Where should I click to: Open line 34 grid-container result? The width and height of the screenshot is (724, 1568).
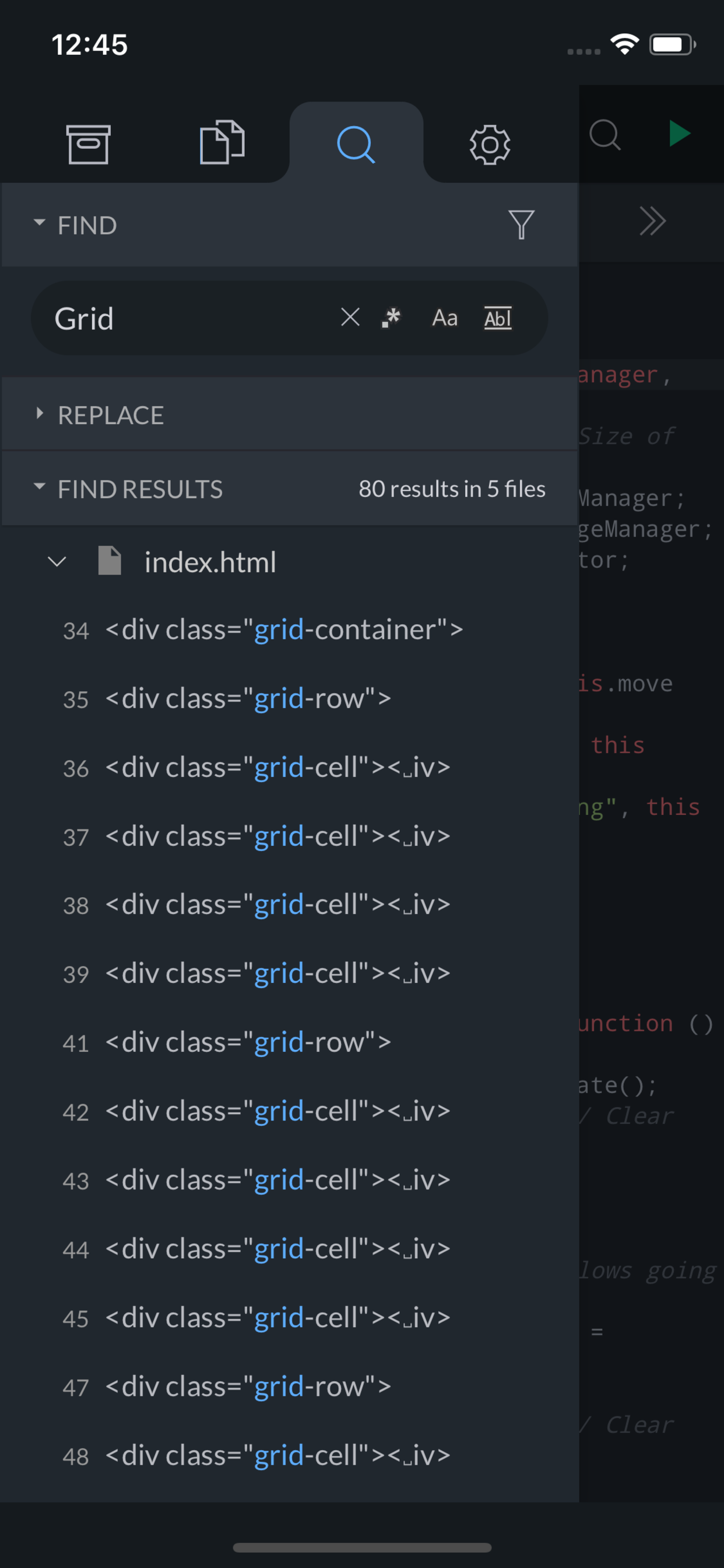tap(284, 630)
